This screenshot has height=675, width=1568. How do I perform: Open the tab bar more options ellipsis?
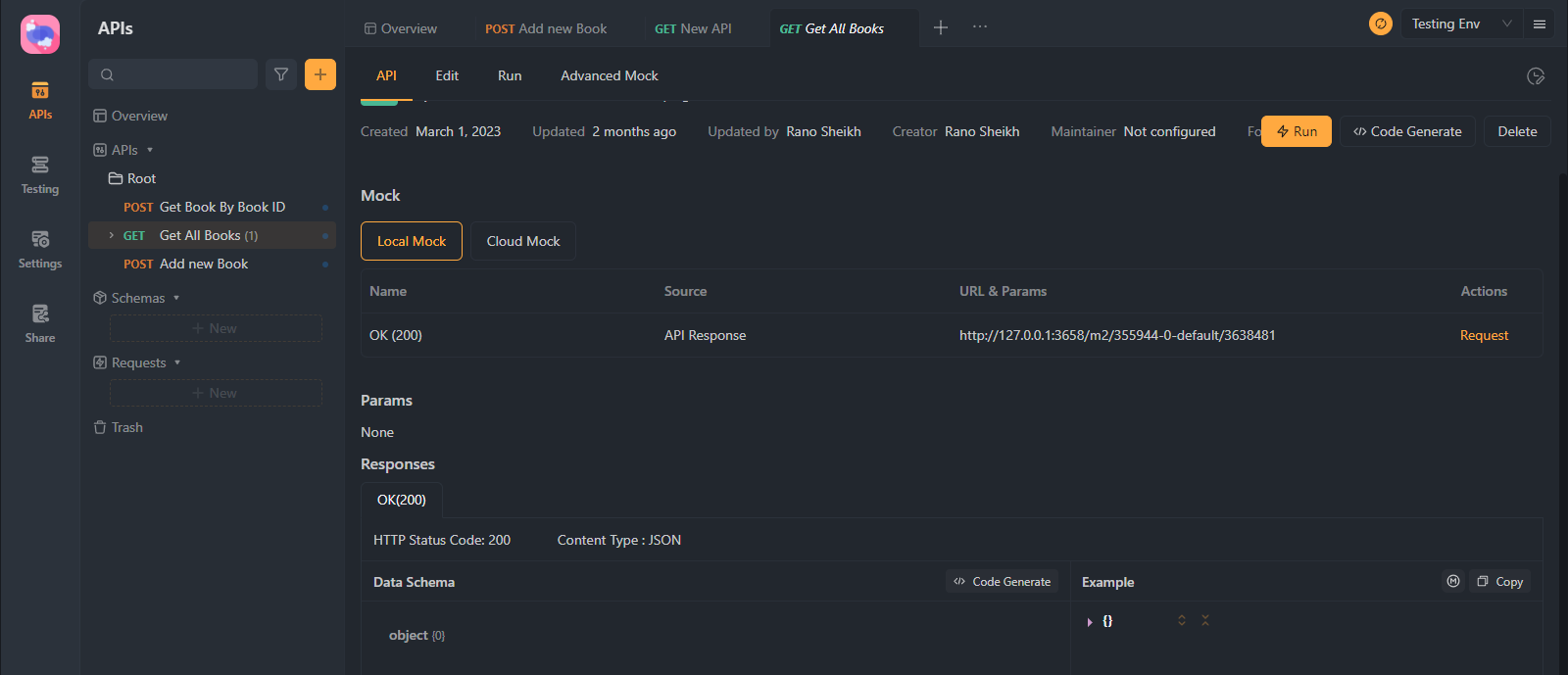[x=980, y=27]
